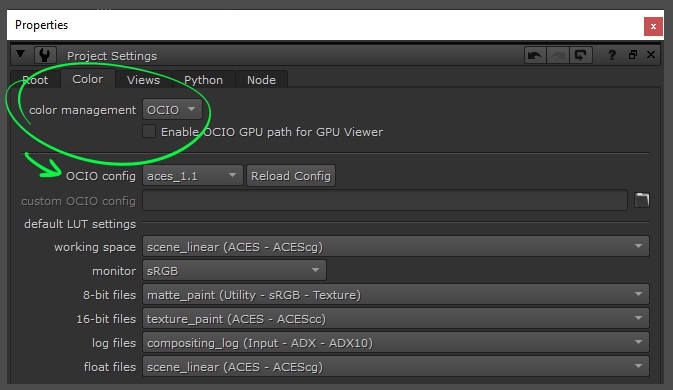Float the Project Settings panel
Screen dimensions: 673x390
tap(633, 55)
